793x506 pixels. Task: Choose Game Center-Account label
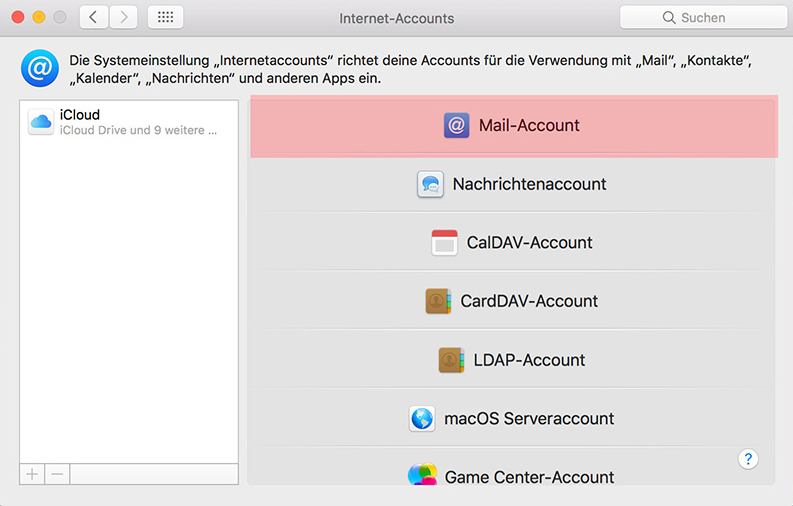pos(529,477)
